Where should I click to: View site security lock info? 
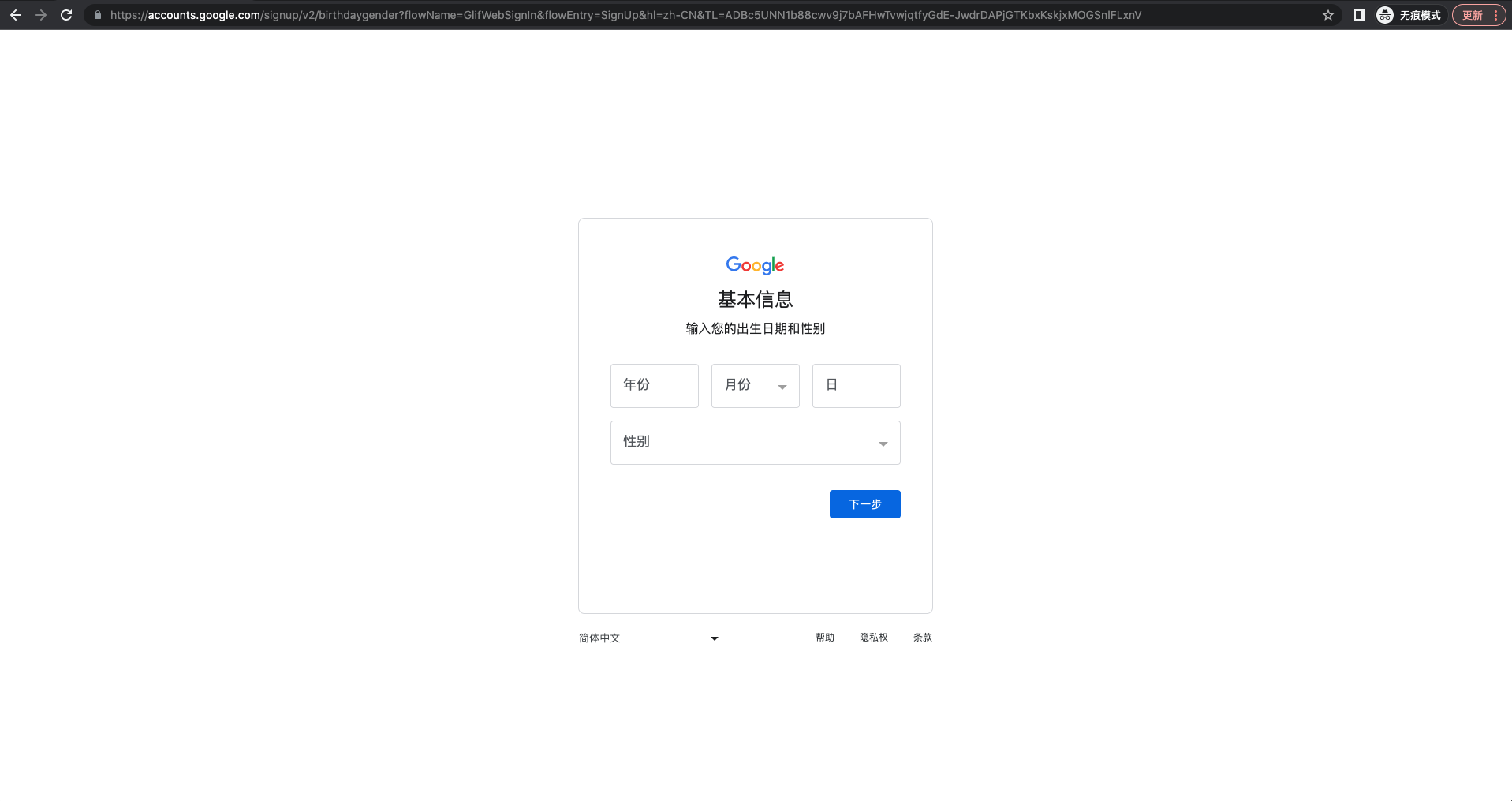98,15
